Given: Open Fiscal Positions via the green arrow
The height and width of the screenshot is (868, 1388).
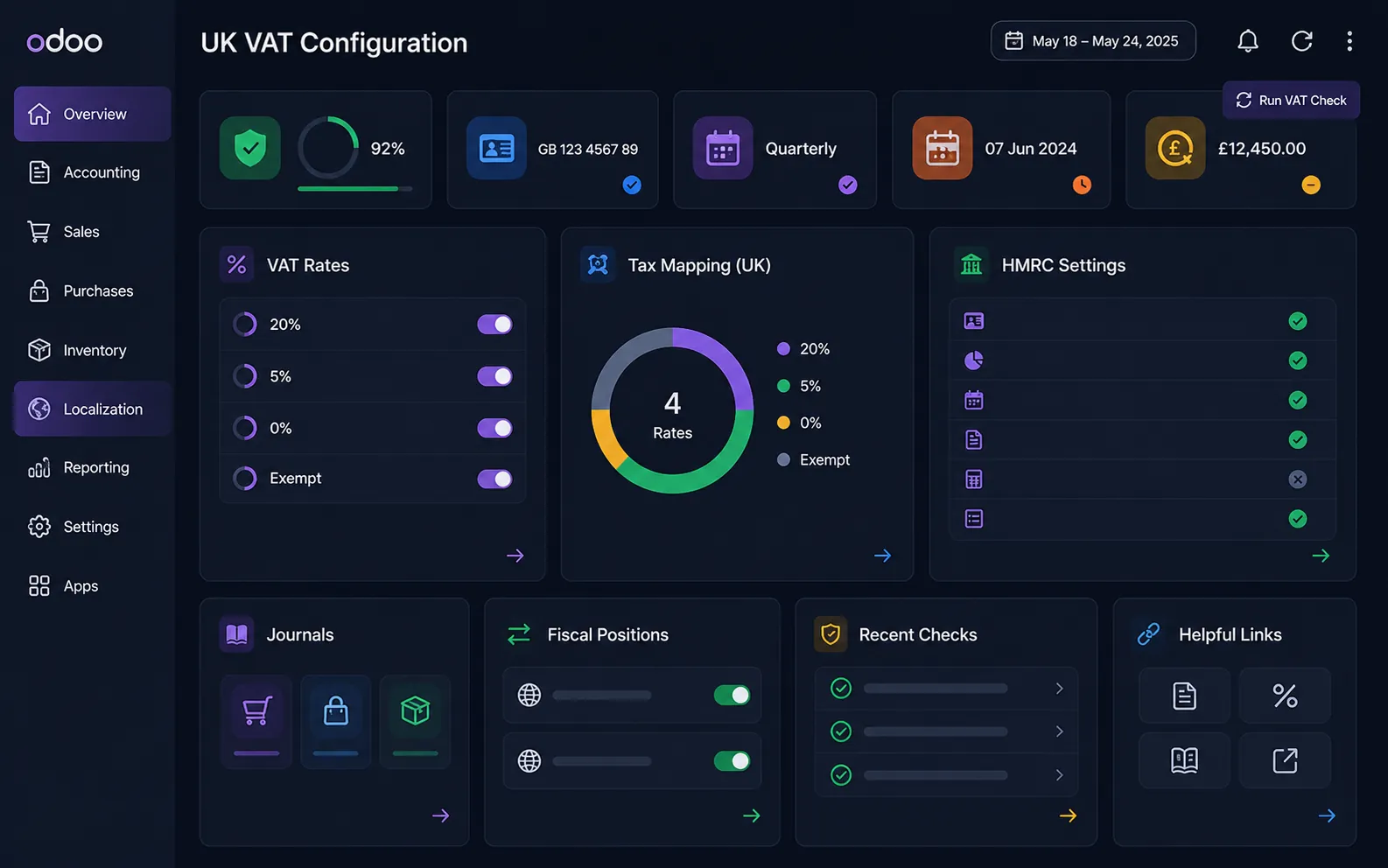Looking at the screenshot, I should point(752,815).
